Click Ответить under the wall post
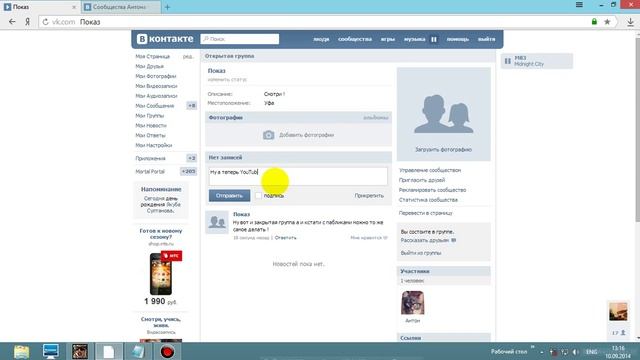 [285, 238]
